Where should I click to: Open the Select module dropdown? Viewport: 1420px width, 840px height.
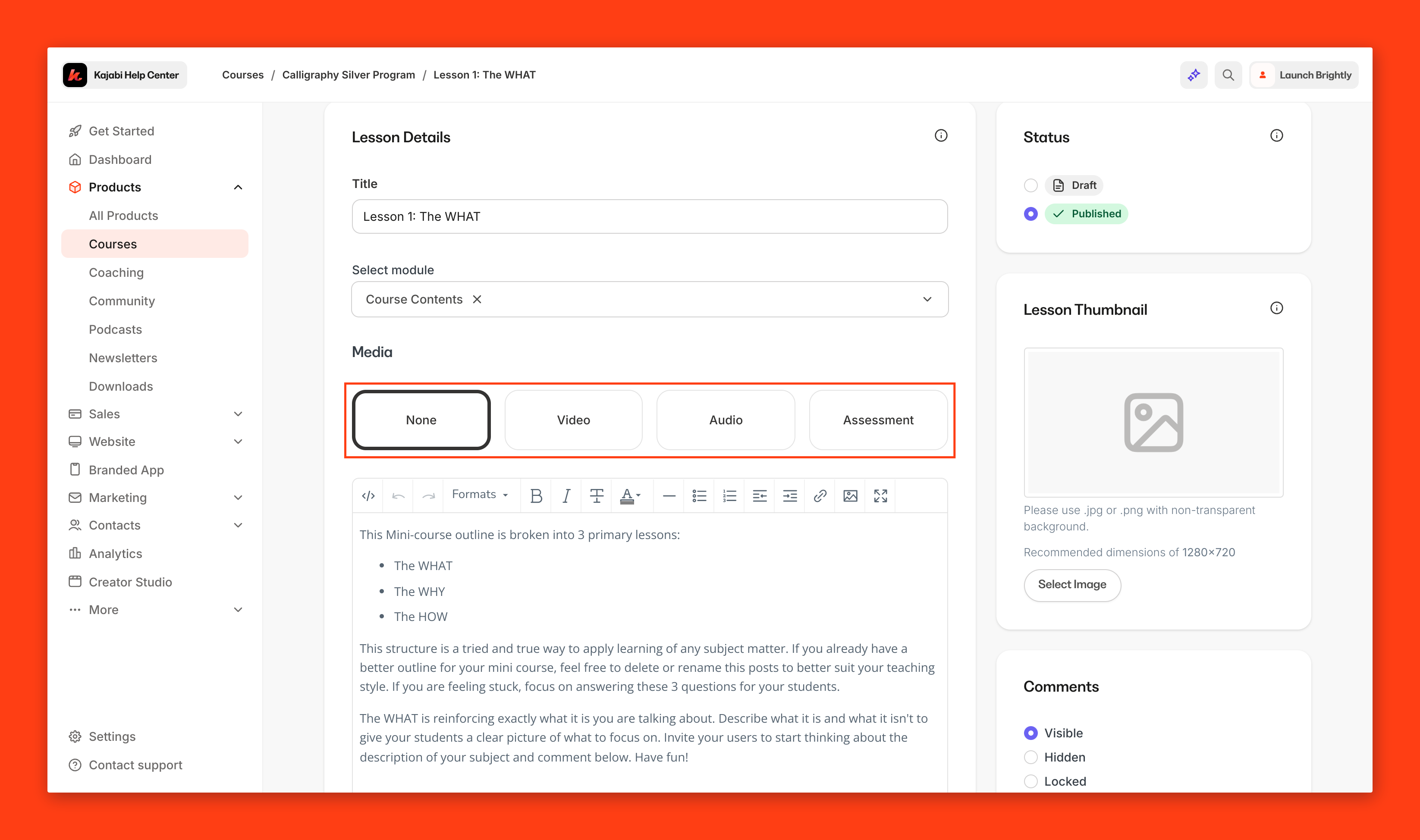coord(927,299)
